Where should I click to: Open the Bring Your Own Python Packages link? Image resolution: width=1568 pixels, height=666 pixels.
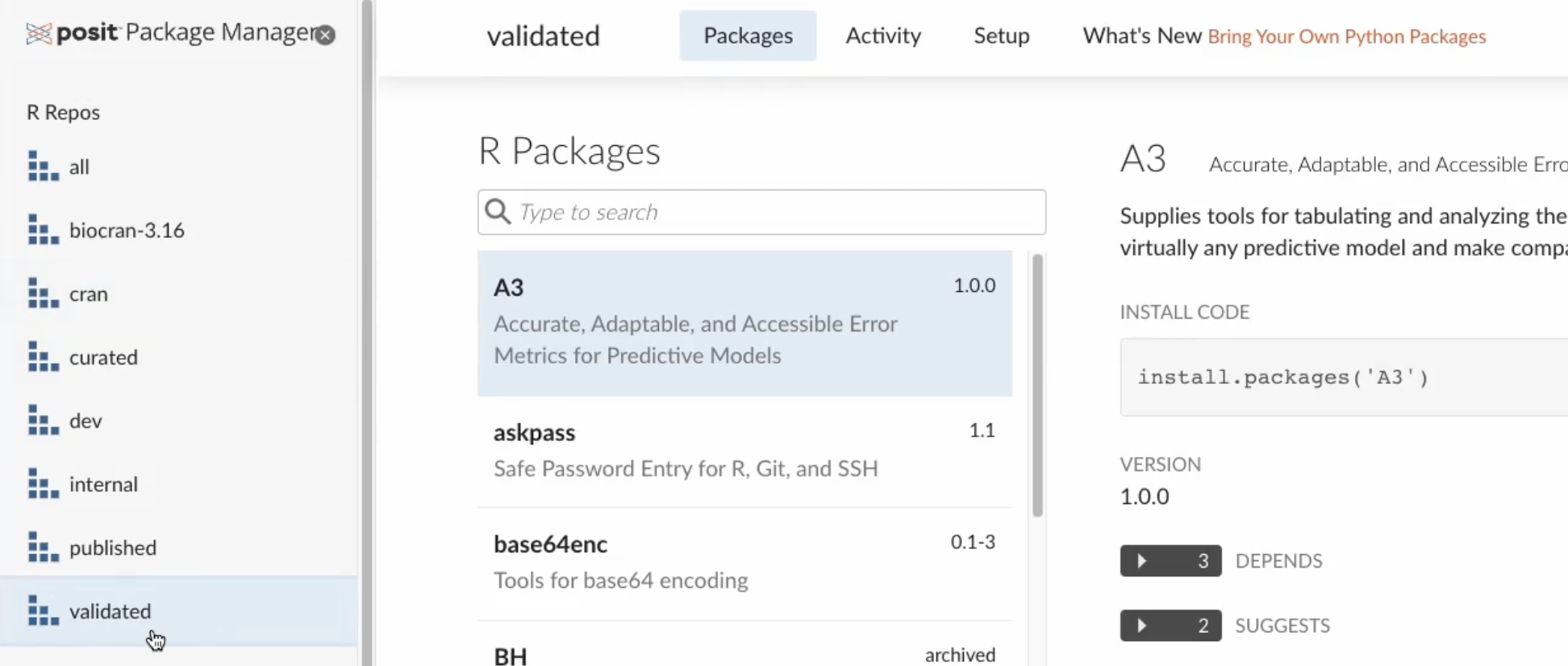click(1346, 37)
